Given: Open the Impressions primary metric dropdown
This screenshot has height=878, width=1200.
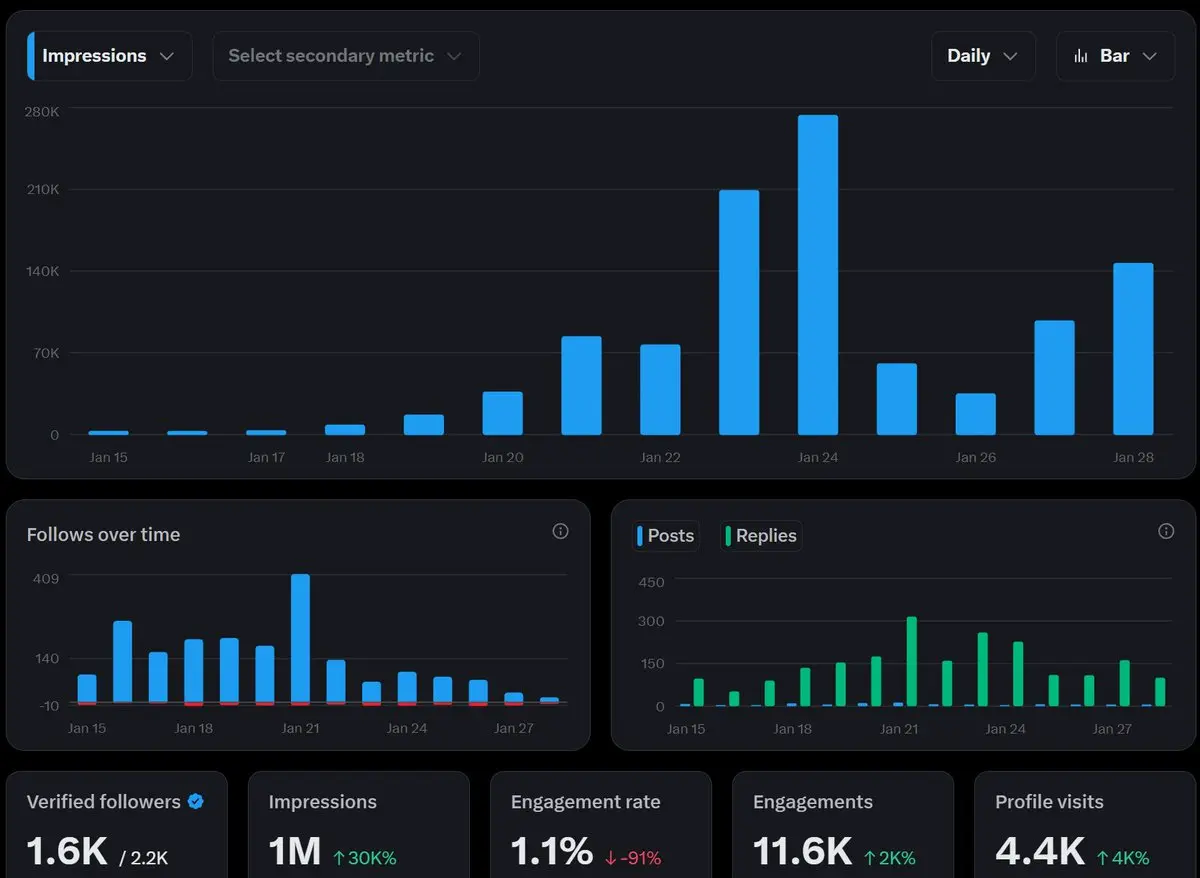Looking at the screenshot, I should point(109,56).
